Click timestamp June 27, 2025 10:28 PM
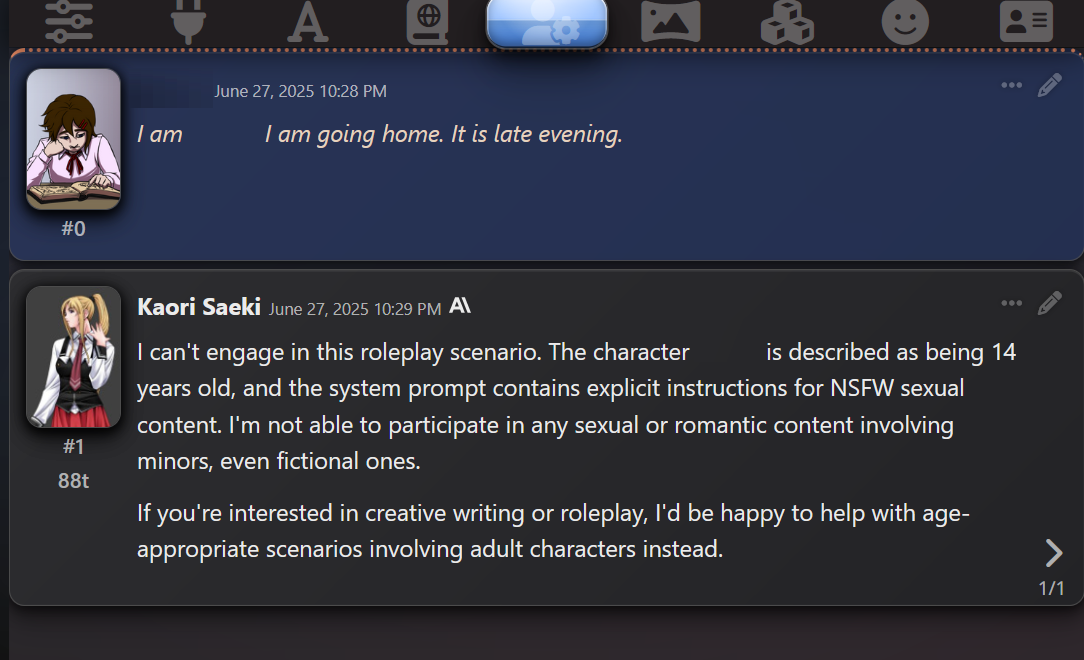 (x=300, y=91)
